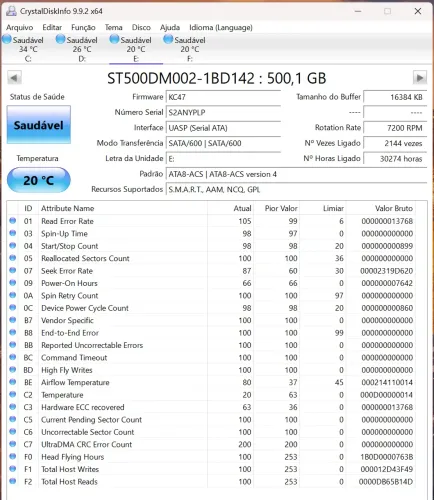Click status icon for High Fly Writes

13,369
